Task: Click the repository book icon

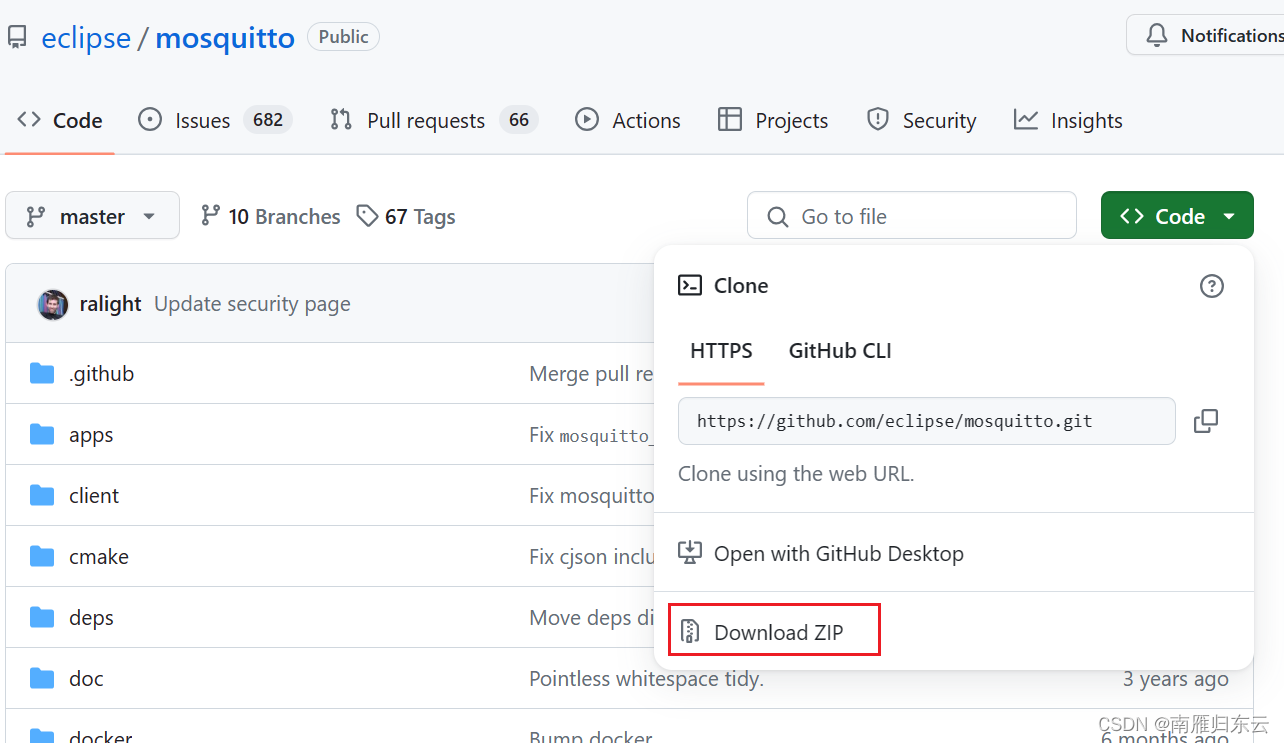Action: pos(17,38)
